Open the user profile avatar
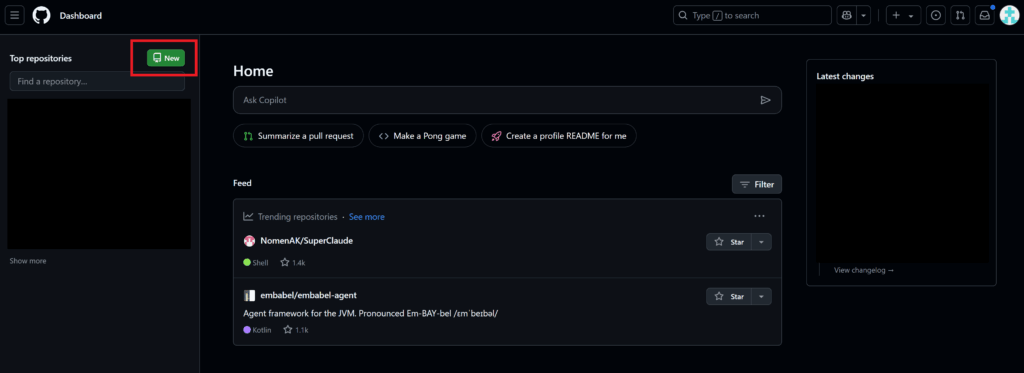 click(1010, 15)
